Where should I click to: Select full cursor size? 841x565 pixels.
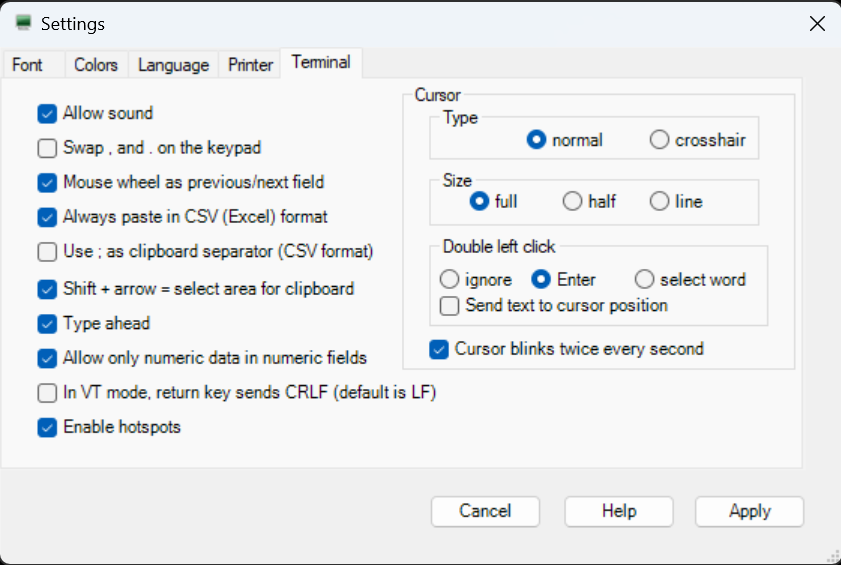coord(479,201)
